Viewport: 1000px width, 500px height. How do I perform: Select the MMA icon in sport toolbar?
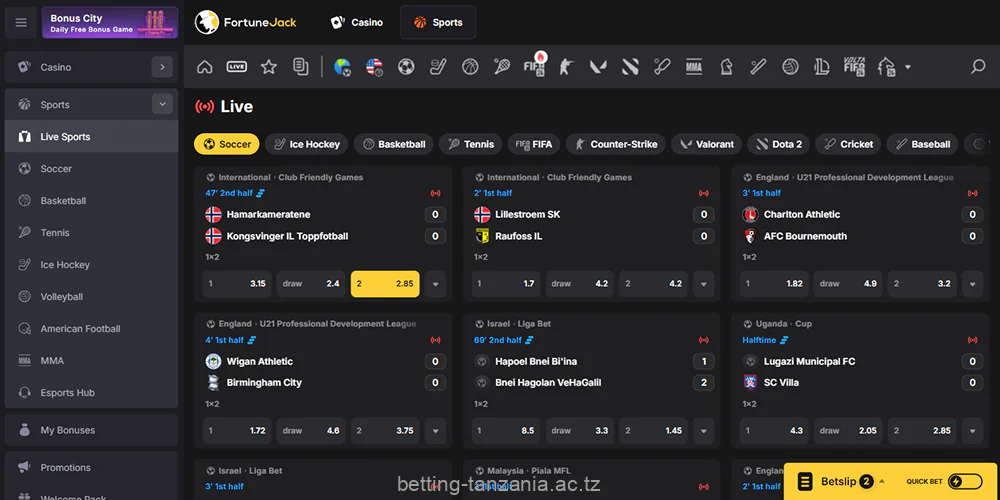(694, 66)
